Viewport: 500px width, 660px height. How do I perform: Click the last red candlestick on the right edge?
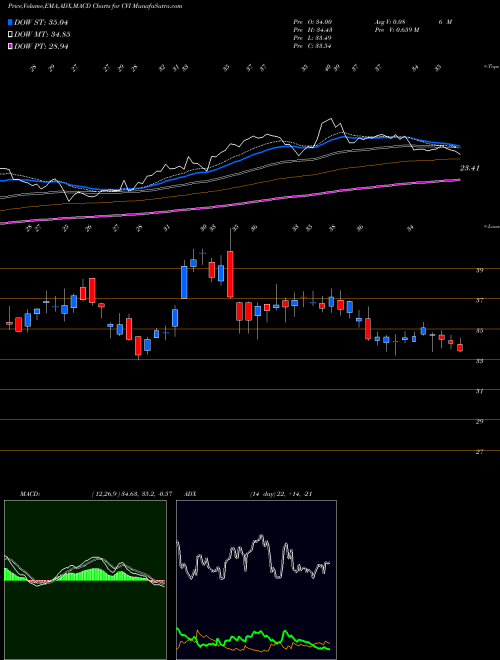460,348
